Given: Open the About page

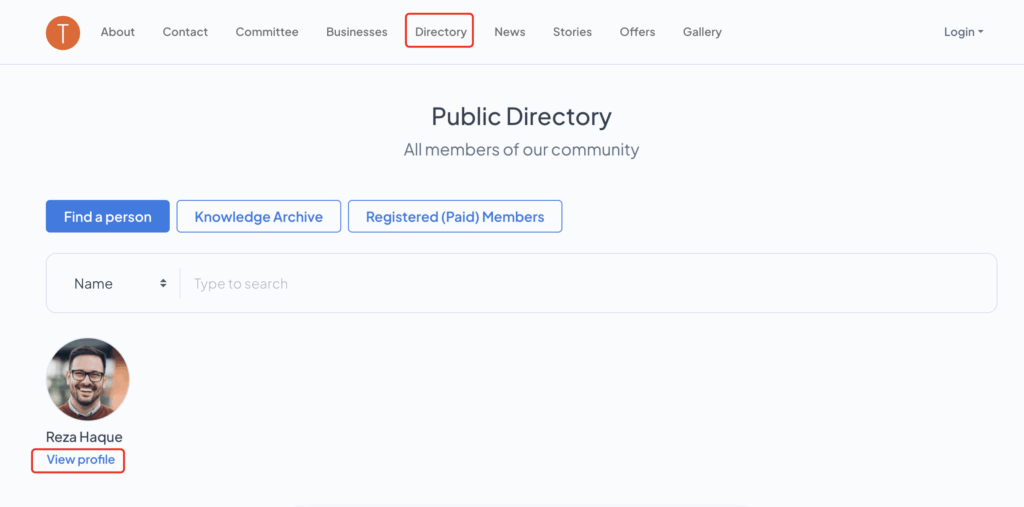Looking at the screenshot, I should [117, 32].
